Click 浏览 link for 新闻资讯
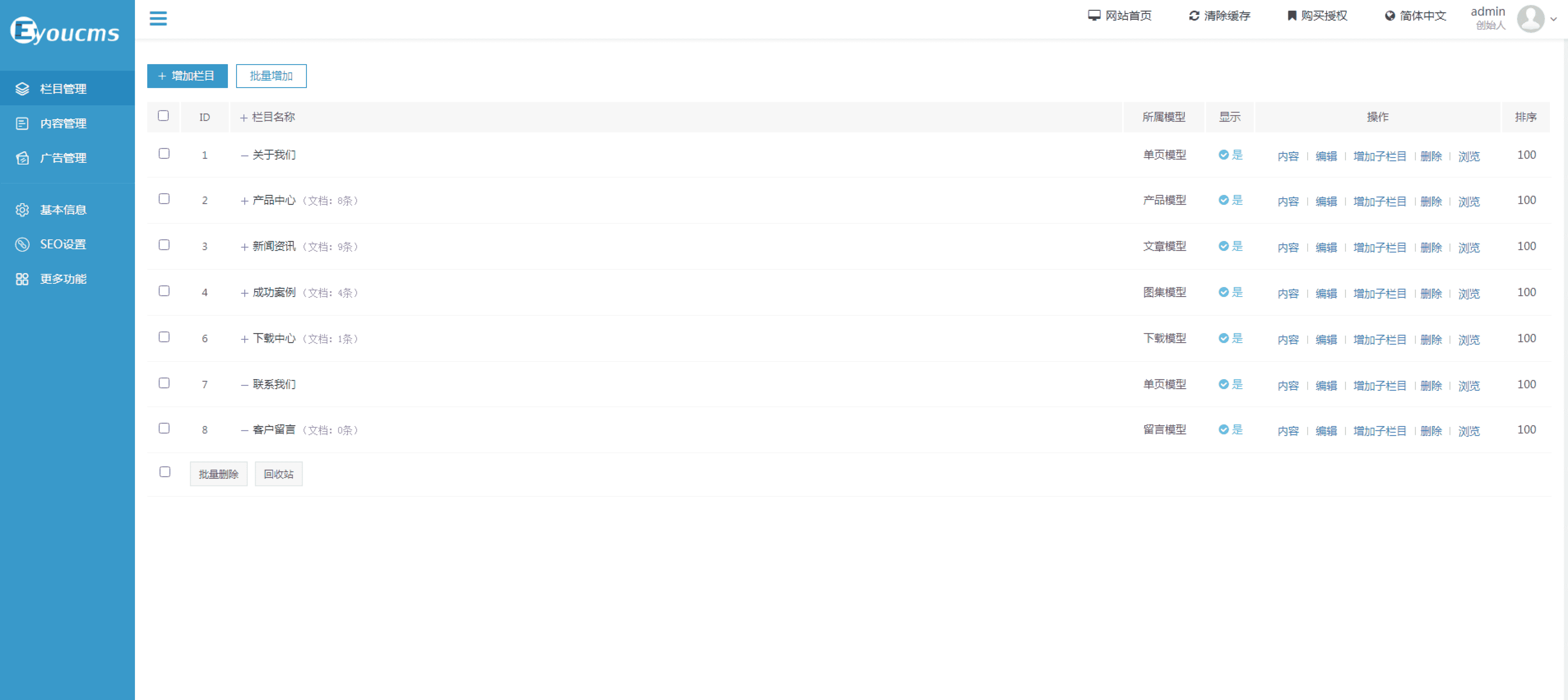Screen dimensions: 1568x700 (1469, 248)
